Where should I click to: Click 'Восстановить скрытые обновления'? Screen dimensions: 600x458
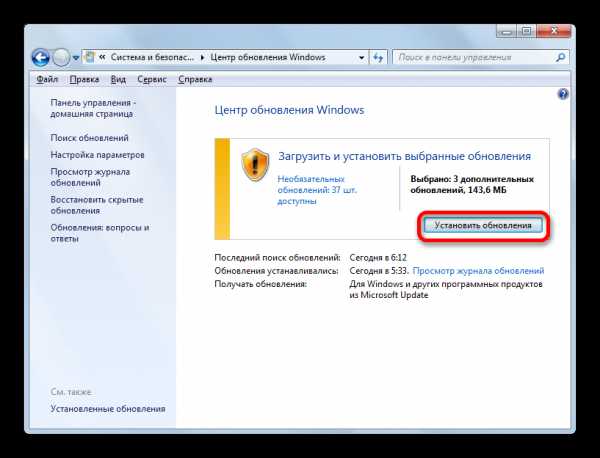tap(97, 205)
